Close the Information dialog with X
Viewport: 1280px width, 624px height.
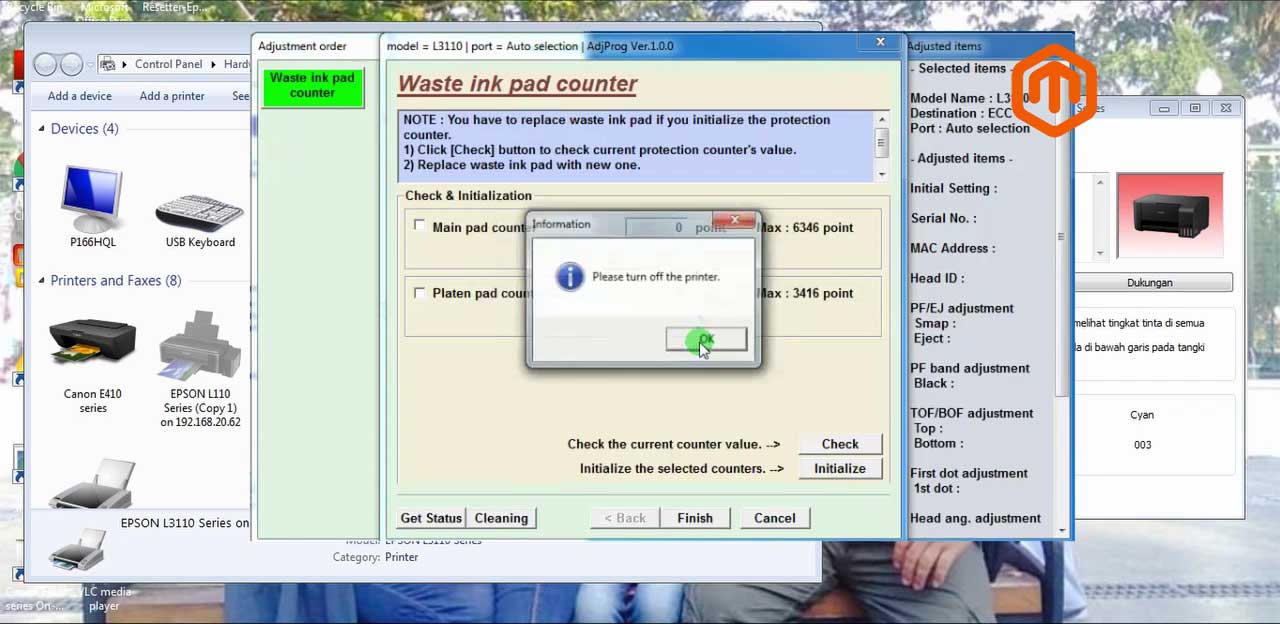[735, 220]
